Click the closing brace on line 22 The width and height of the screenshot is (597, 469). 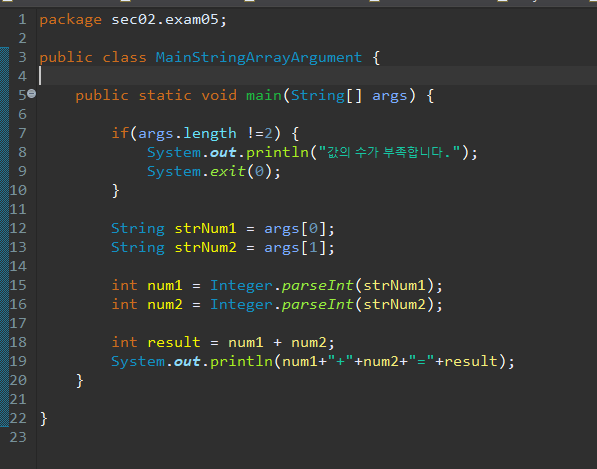click(44, 419)
